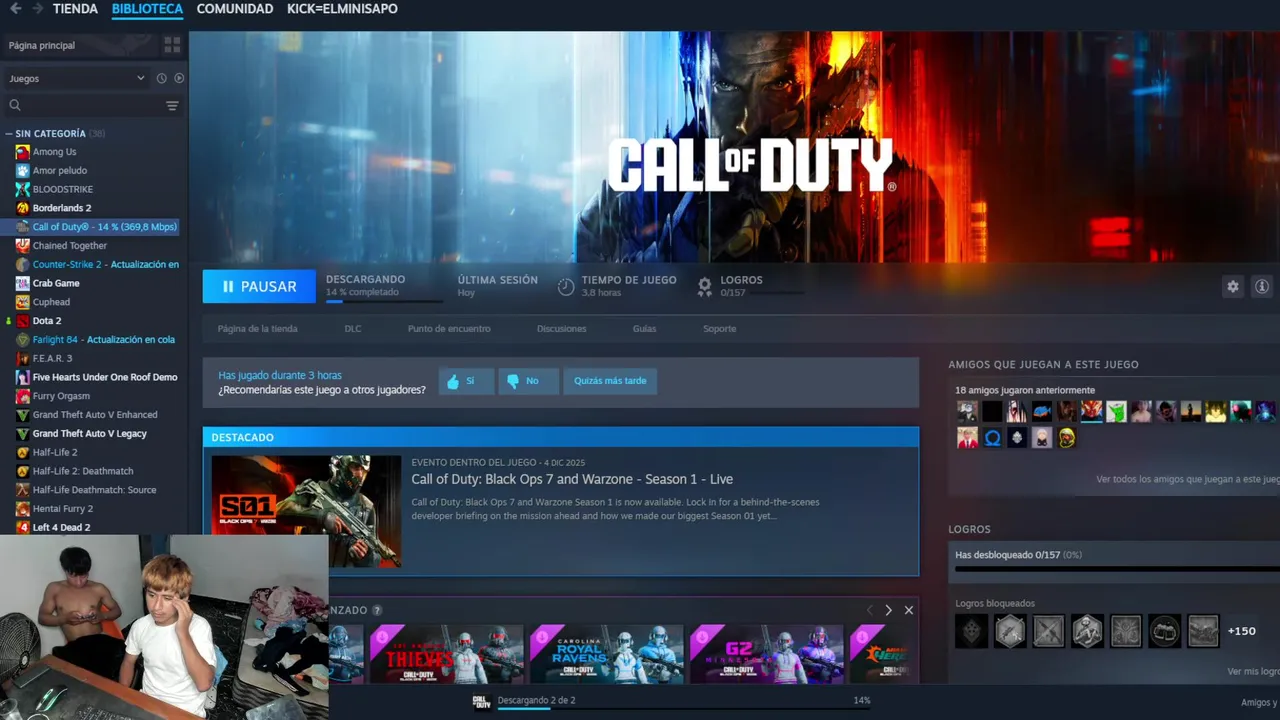Open the Season 1 event thumbnail
The image size is (1280, 720).
(x=306, y=511)
